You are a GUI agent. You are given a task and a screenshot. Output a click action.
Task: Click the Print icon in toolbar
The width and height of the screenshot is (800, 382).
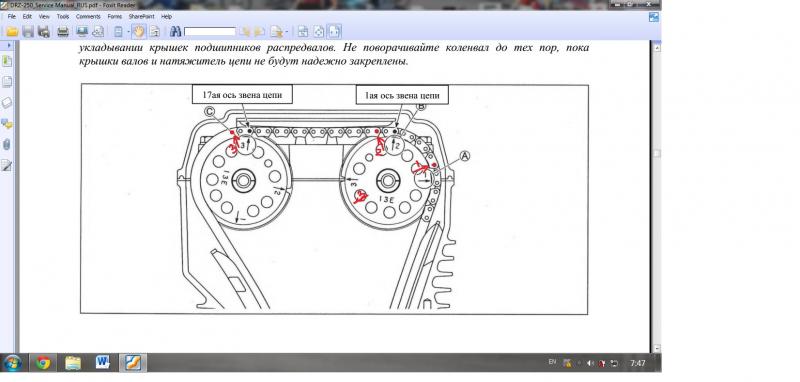click(x=63, y=32)
